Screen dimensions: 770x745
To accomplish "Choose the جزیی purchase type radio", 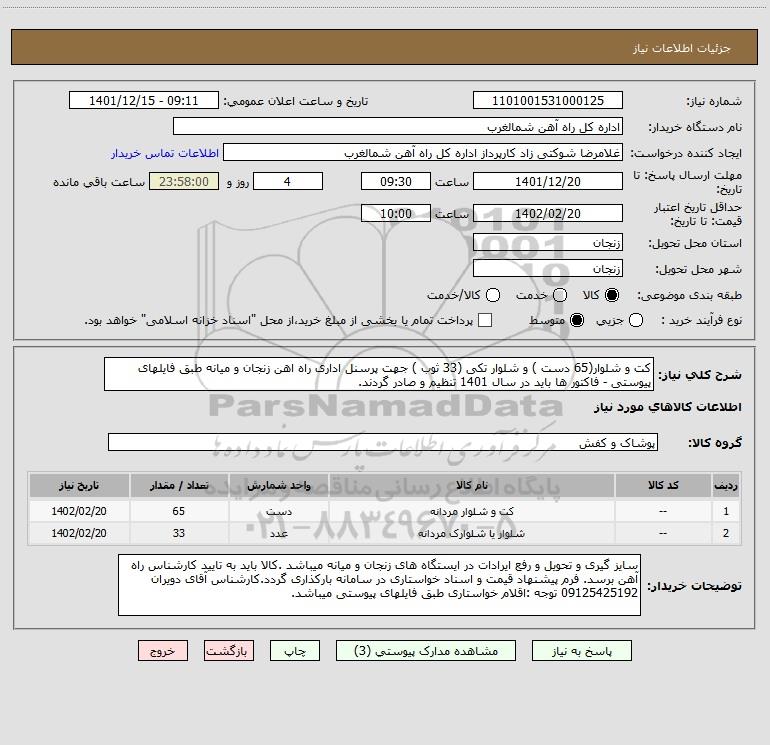I will click(635, 321).
